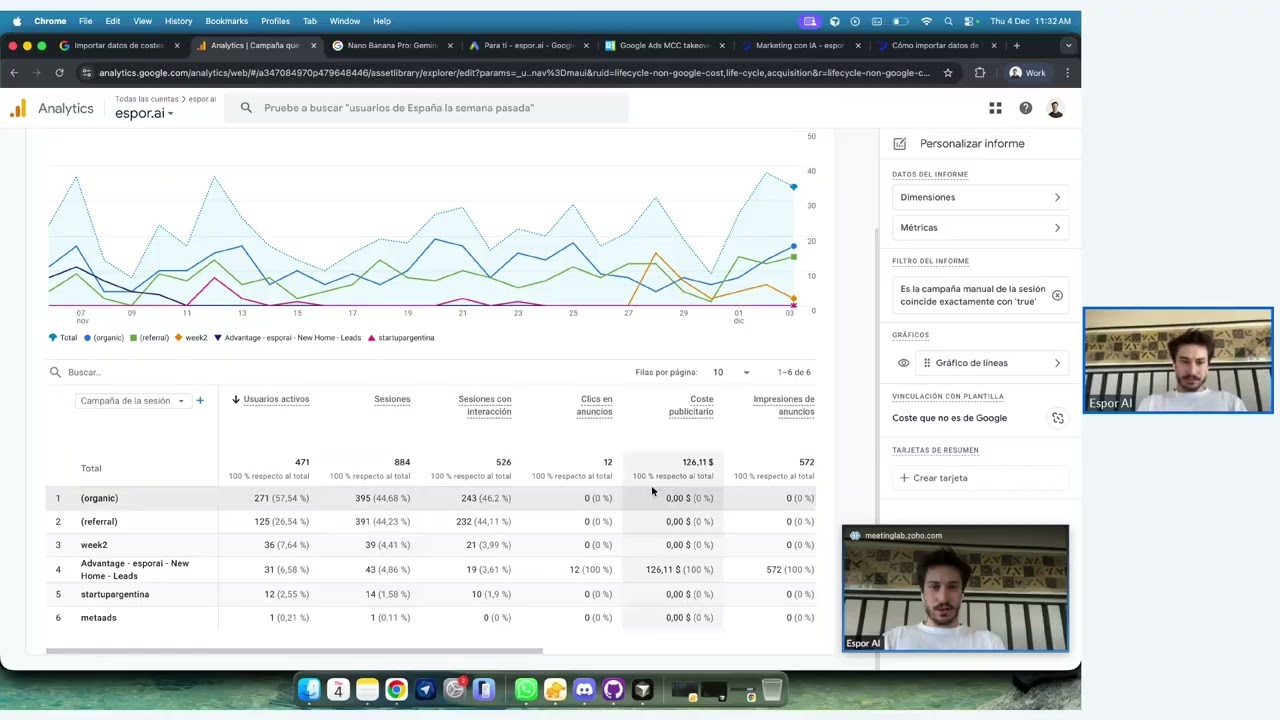Open the TablePlus elephant app in dock
The width and height of the screenshot is (1280, 720).
pos(555,690)
